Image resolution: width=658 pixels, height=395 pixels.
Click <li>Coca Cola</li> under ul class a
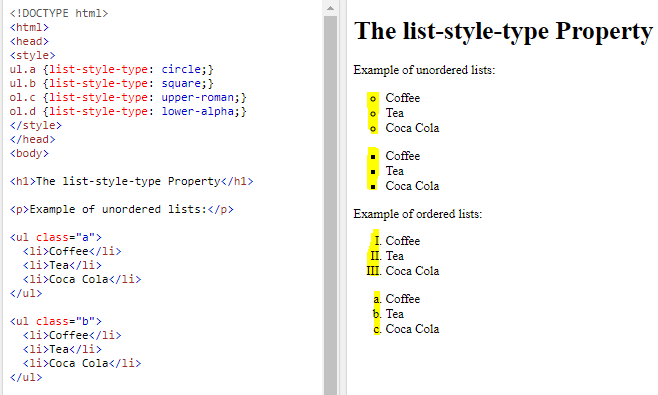(82, 279)
